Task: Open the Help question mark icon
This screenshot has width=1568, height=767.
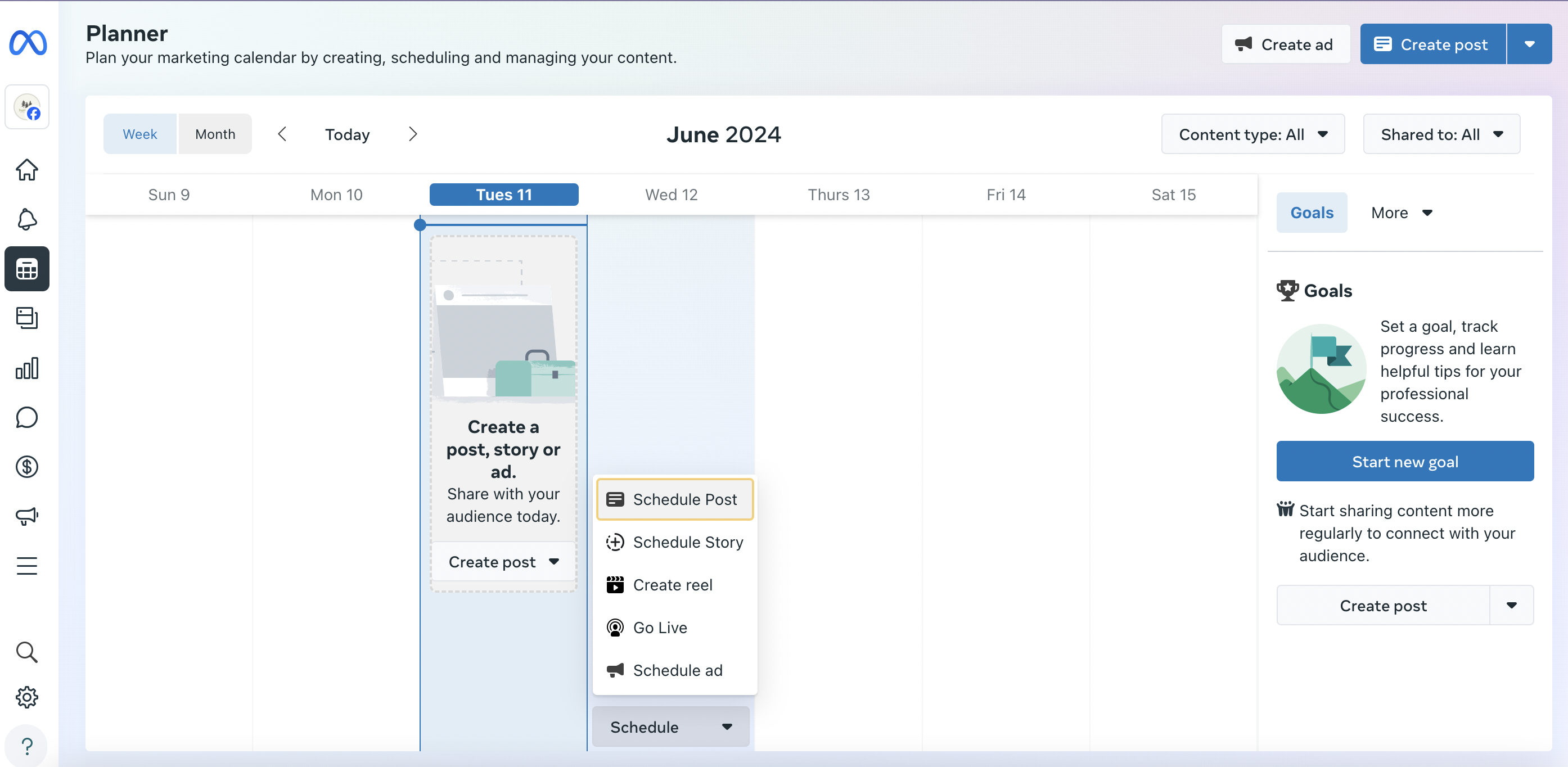Action: pos(27,746)
